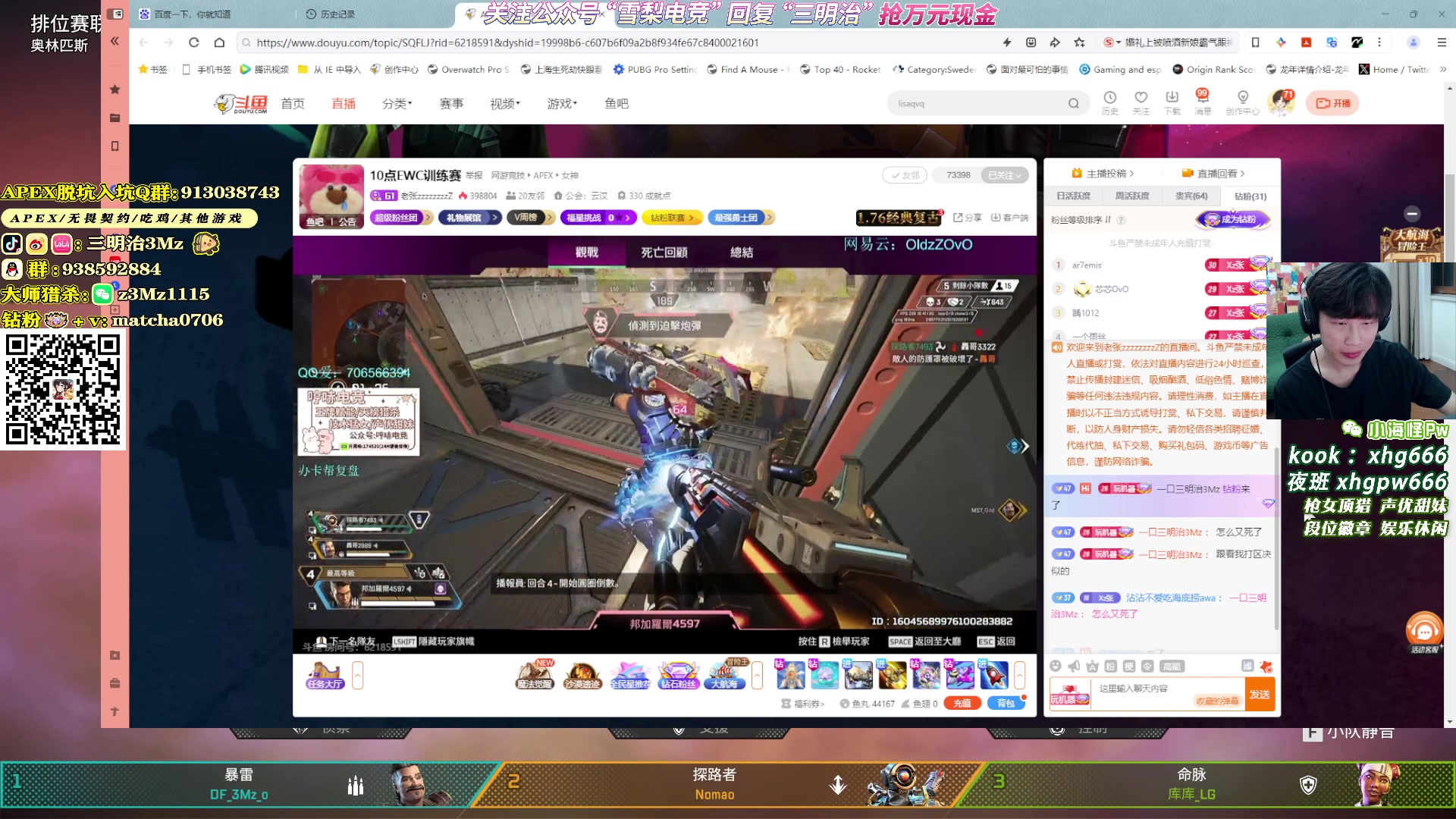Open 任务大厅 task hall icon
Screen dimensions: 1456x819
tap(325, 674)
